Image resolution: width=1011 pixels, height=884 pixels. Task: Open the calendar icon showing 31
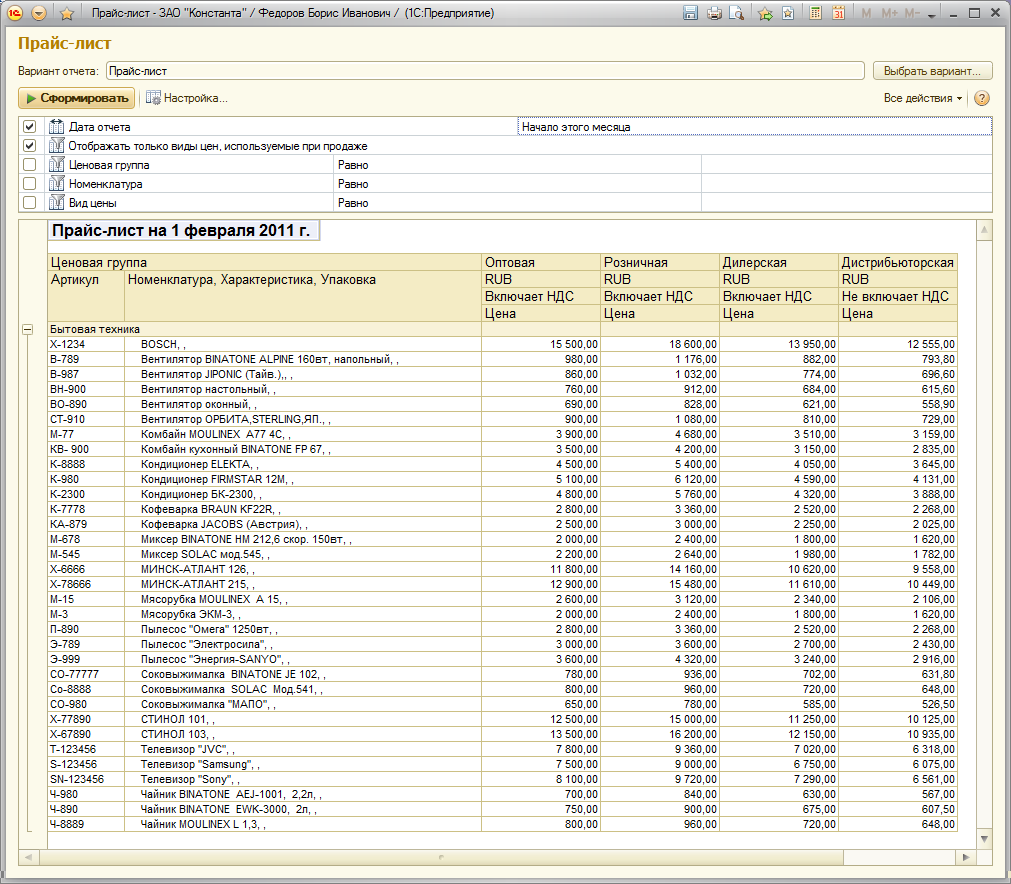(838, 13)
